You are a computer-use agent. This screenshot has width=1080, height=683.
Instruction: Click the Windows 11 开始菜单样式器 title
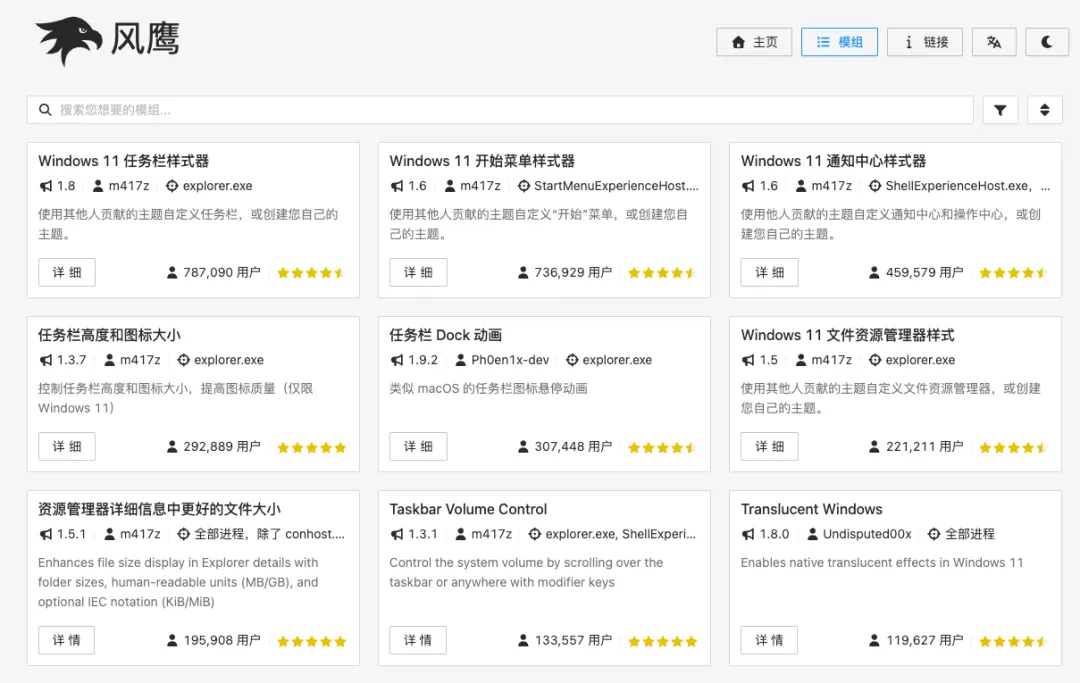(x=482, y=161)
